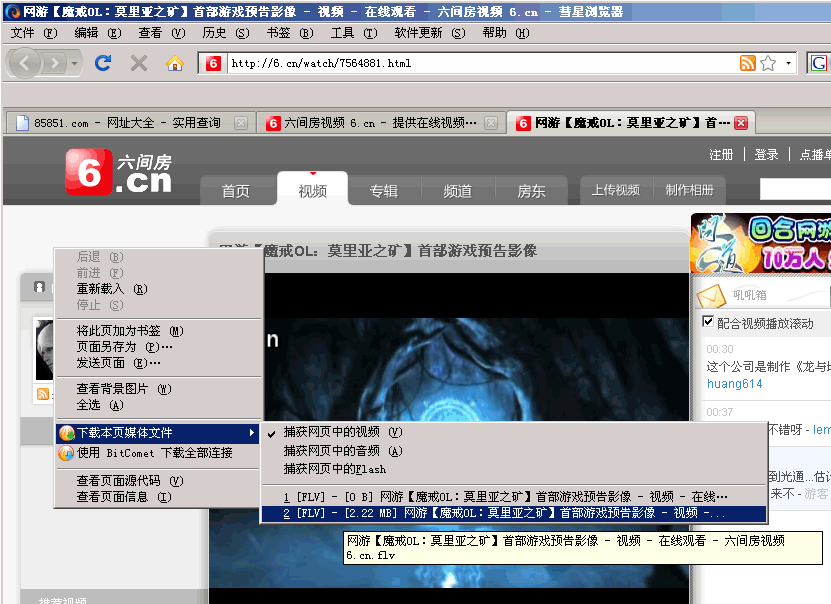
Task: Open the 编辑 menu
Action: pyautogui.click(x=98, y=33)
